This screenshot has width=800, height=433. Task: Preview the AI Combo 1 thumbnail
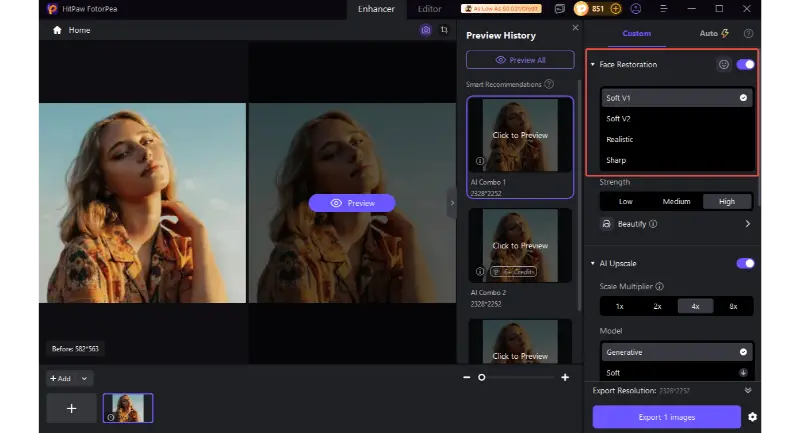tap(520, 135)
